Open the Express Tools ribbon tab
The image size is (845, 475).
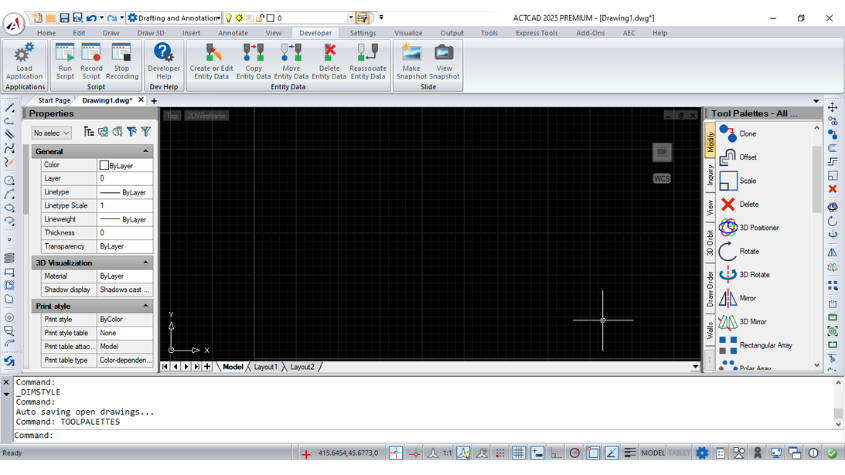point(536,33)
